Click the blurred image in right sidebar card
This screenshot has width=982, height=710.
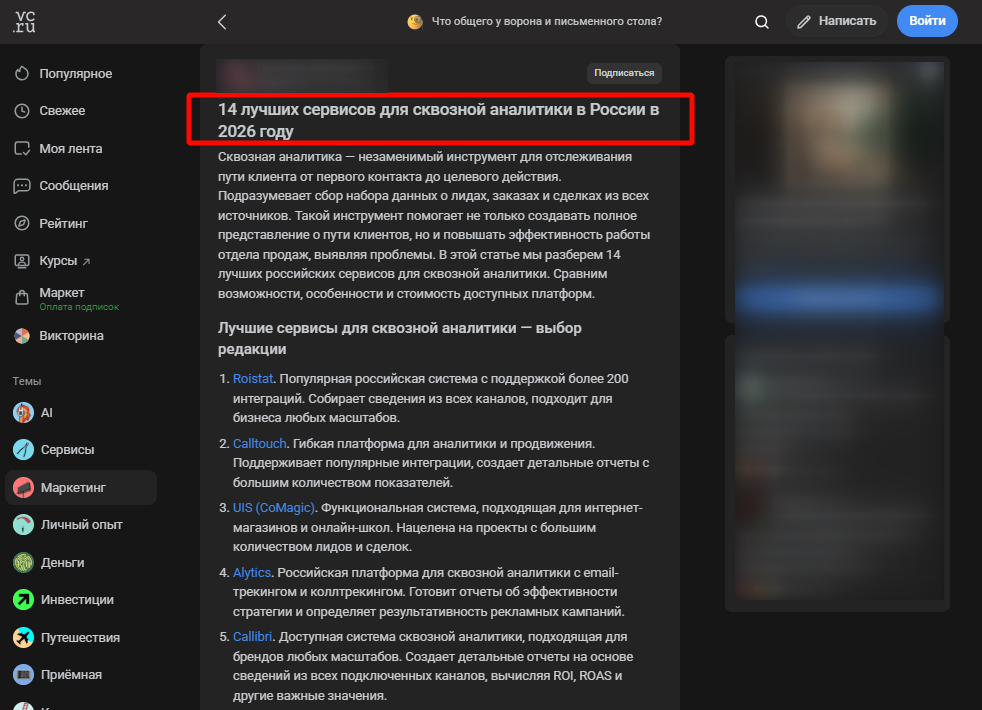coord(837,135)
